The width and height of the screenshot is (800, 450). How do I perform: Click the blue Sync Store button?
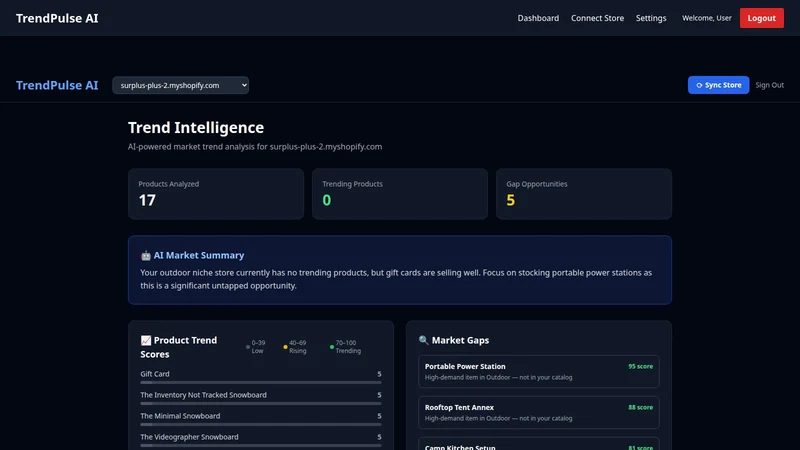tap(718, 85)
